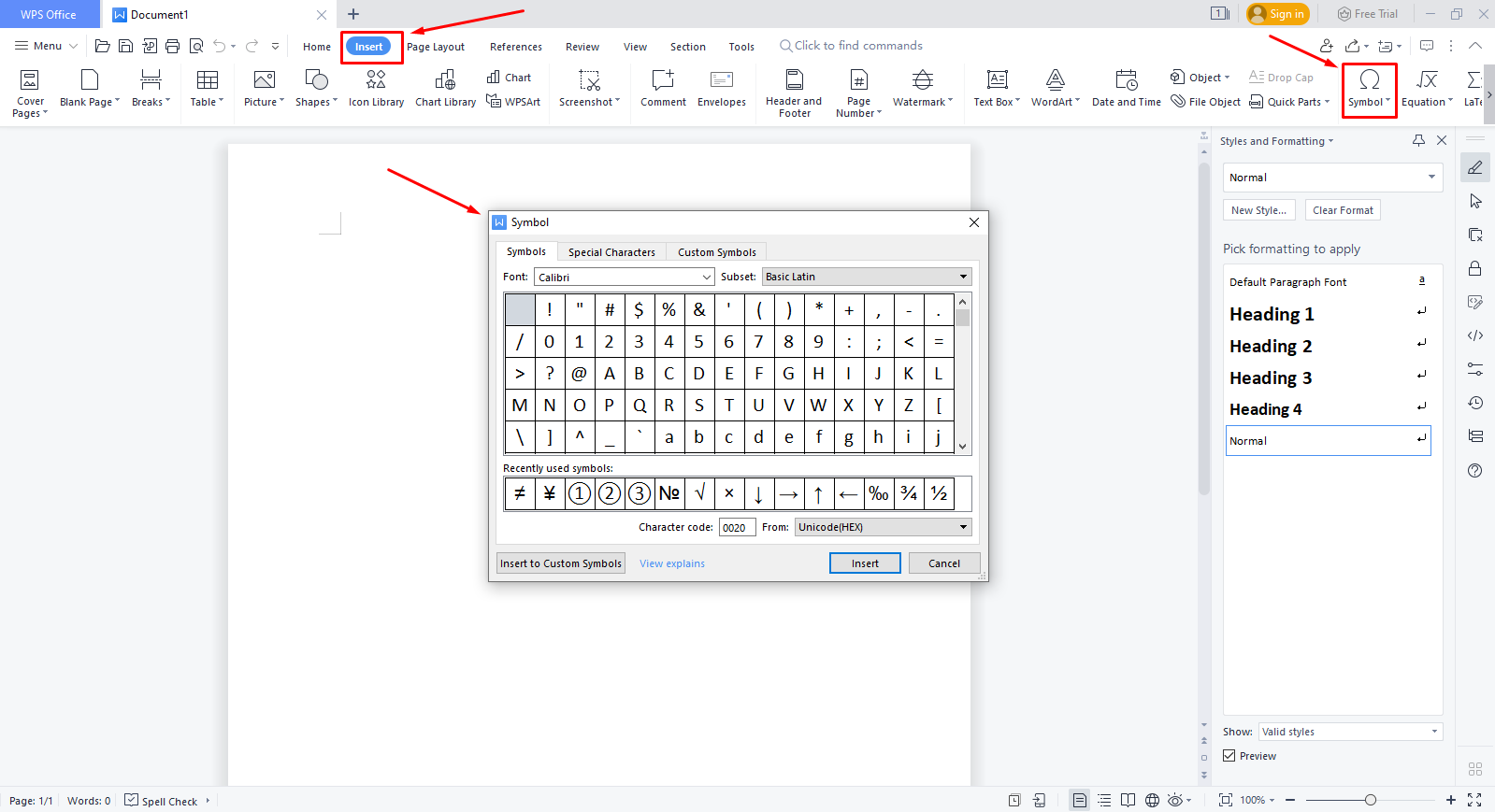1495x812 pixels.
Task: Click the help question mark sidebar icon
Action: [x=1474, y=470]
